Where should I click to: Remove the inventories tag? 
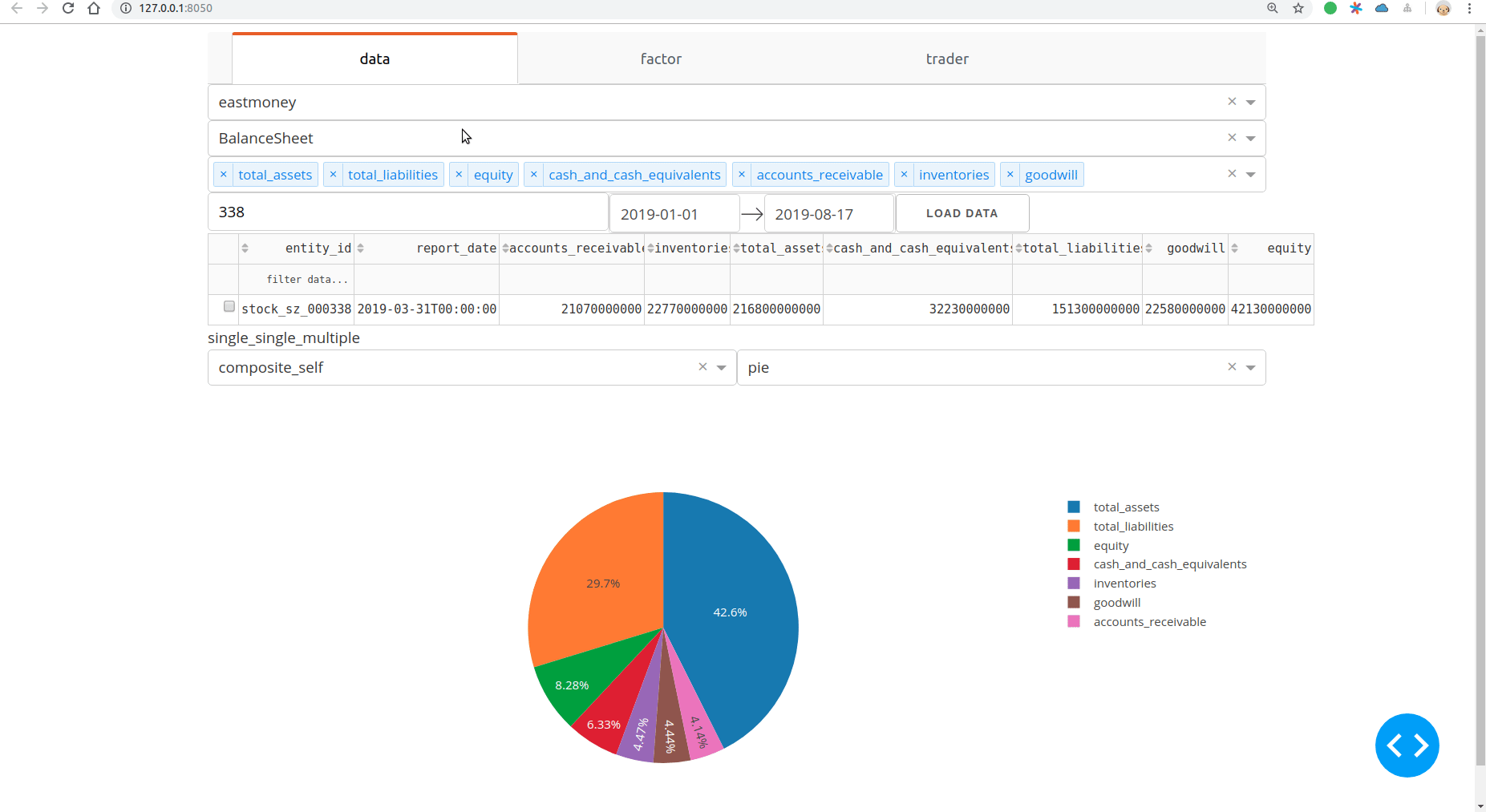(x=904, y=175)
